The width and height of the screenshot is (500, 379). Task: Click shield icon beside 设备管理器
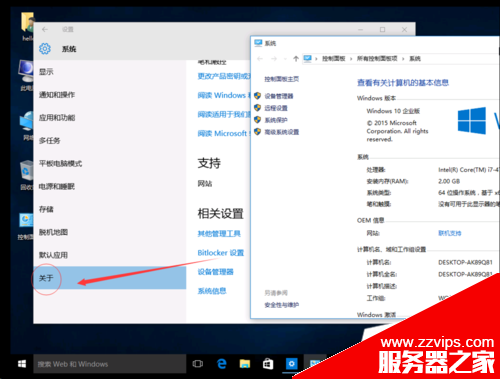click(257, 96)
